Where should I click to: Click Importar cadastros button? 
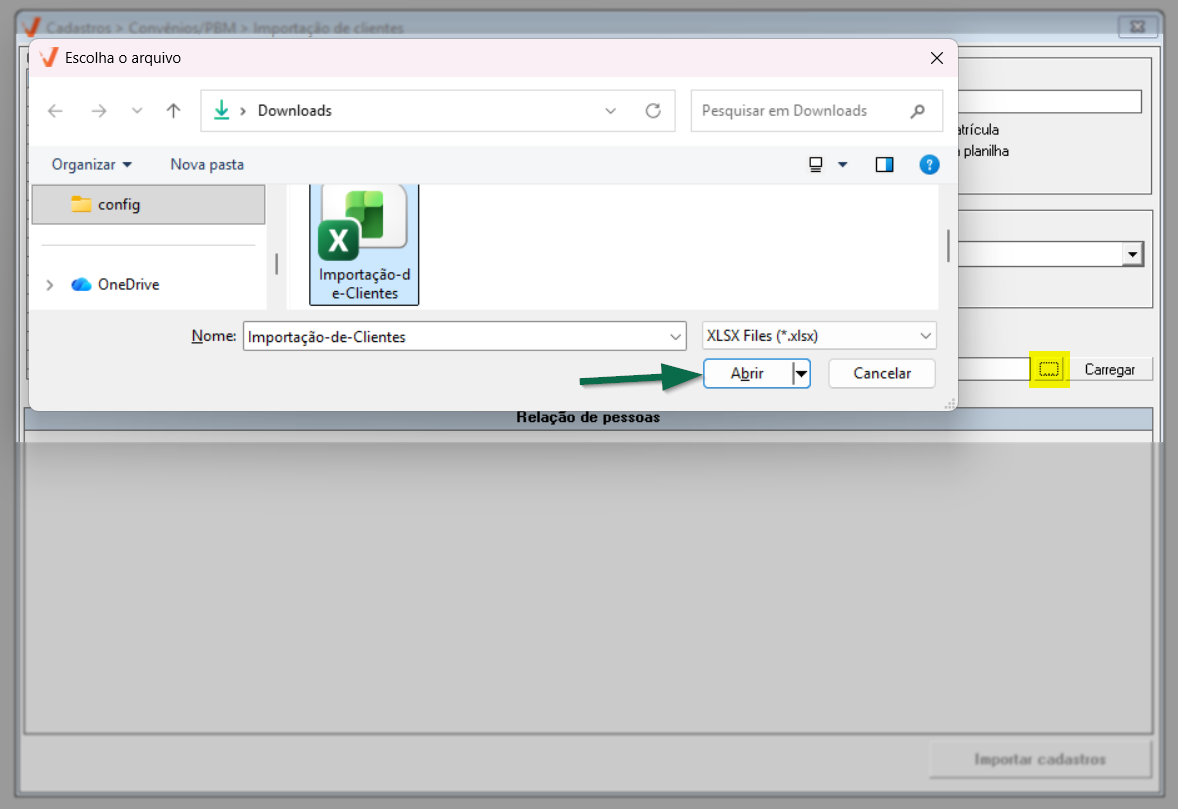click(1040, 759)
